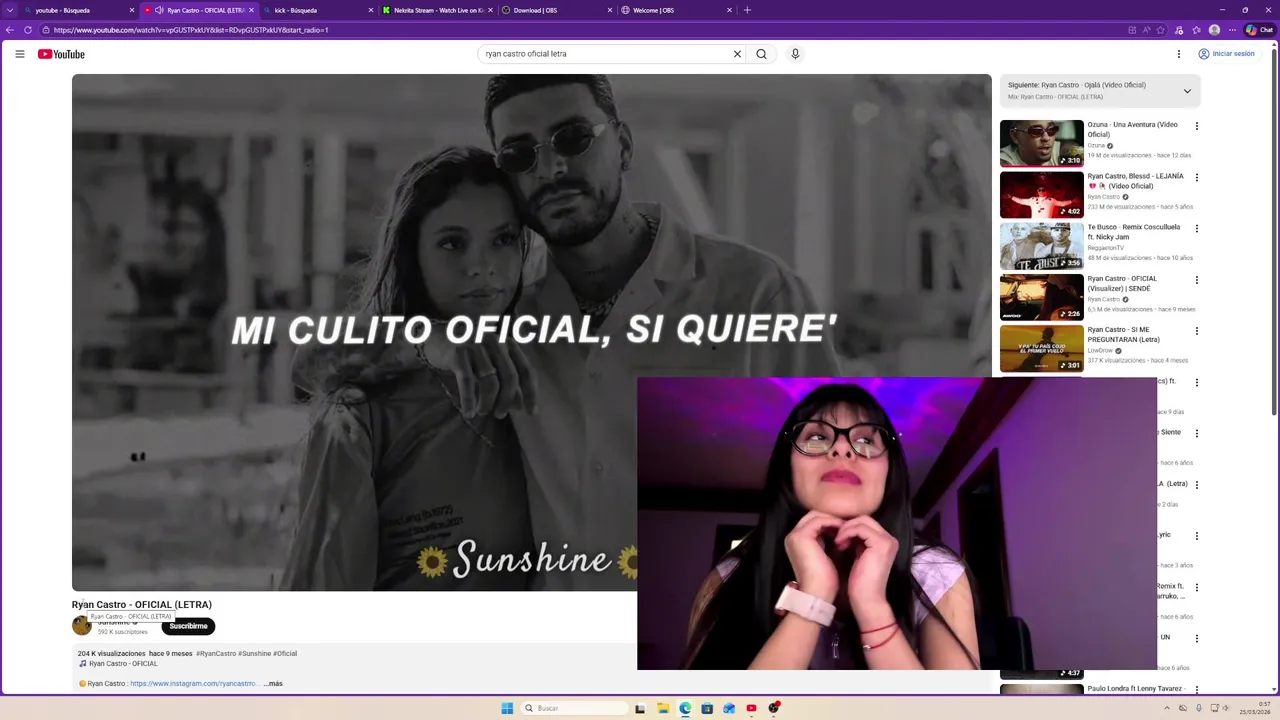
Task: Open Ryan Castro, Blessd - LEJANÍA title
Action: [x=1135, y=181]
